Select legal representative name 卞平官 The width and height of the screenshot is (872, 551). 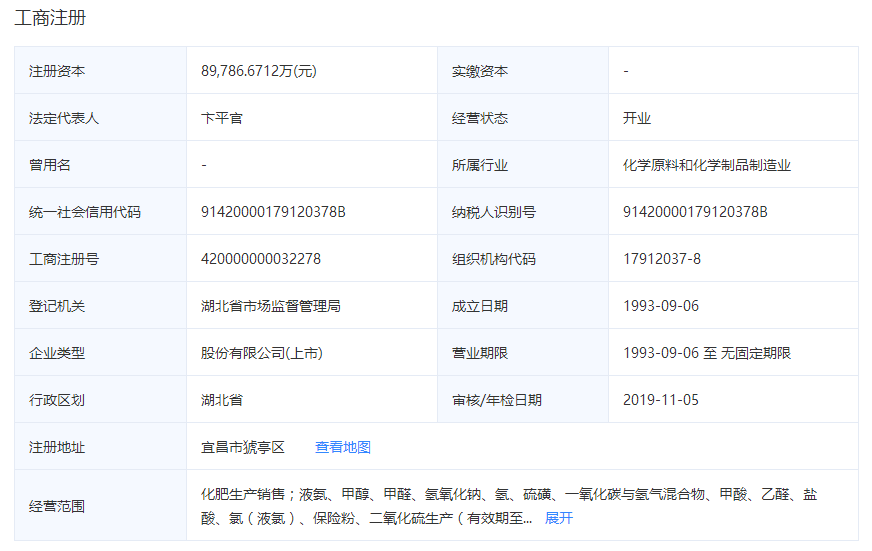coord(222,118)
